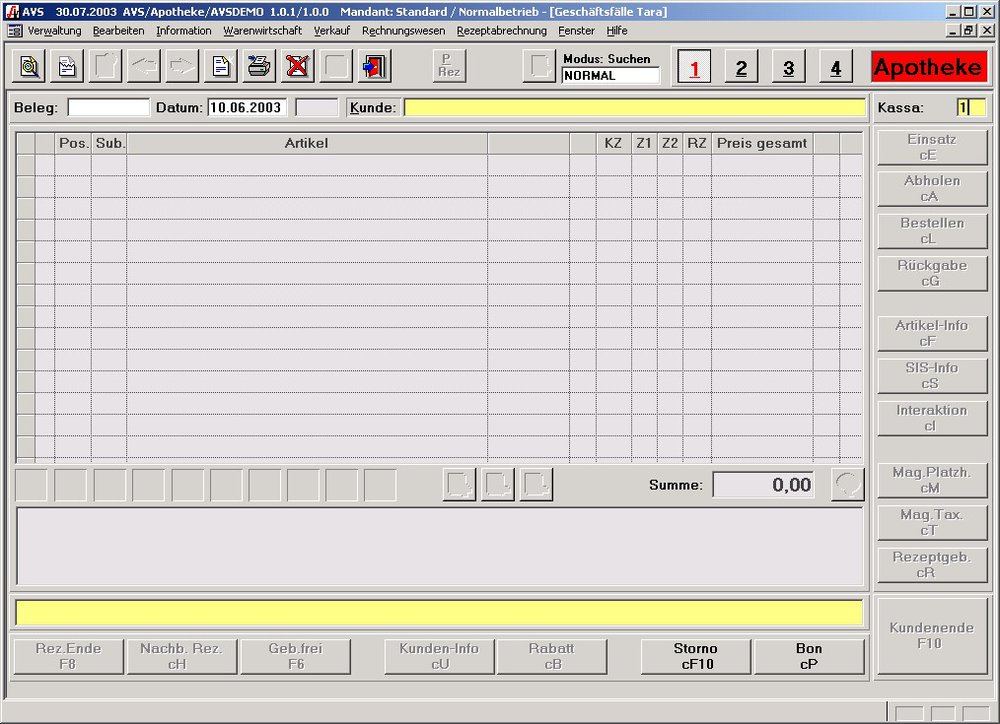Viewport: 1000px width, 724px height.
Task: Click the blank page document icon
Action: 219,67
